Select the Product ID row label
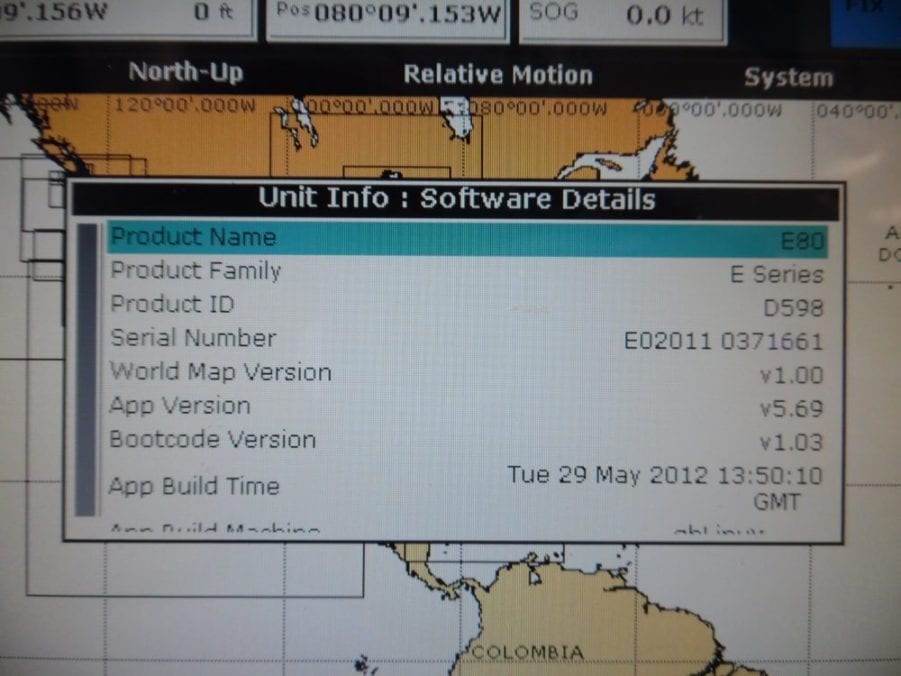 pyautogui.click(x=172, y=304)
